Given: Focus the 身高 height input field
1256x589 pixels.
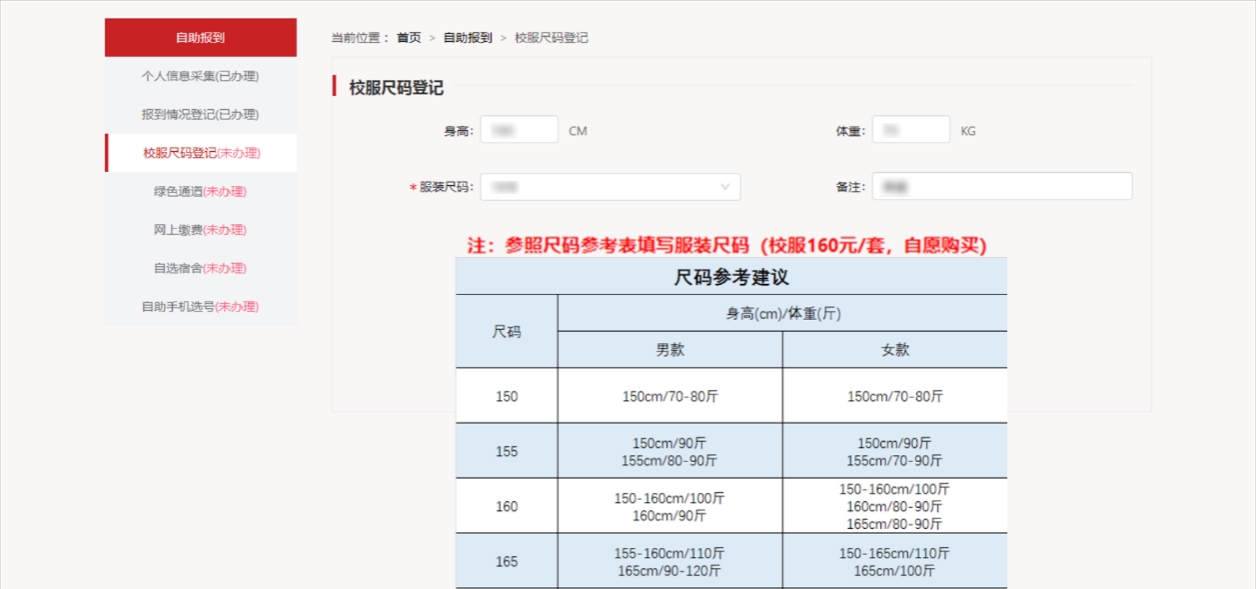Looking at the screenshot, I should pos(519,130).
